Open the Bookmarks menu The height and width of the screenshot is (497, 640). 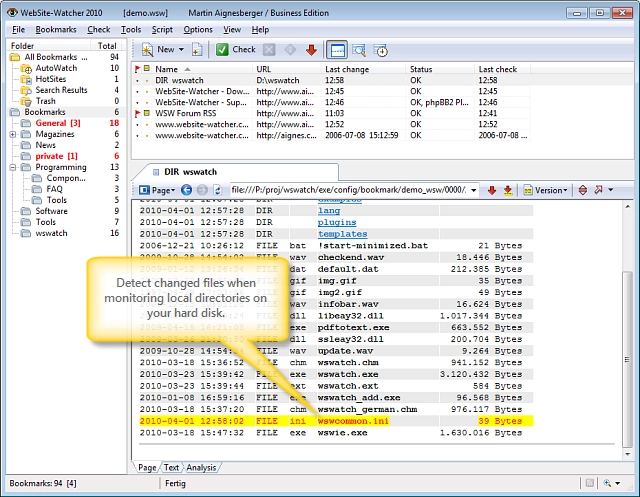(x=56, y=30)
